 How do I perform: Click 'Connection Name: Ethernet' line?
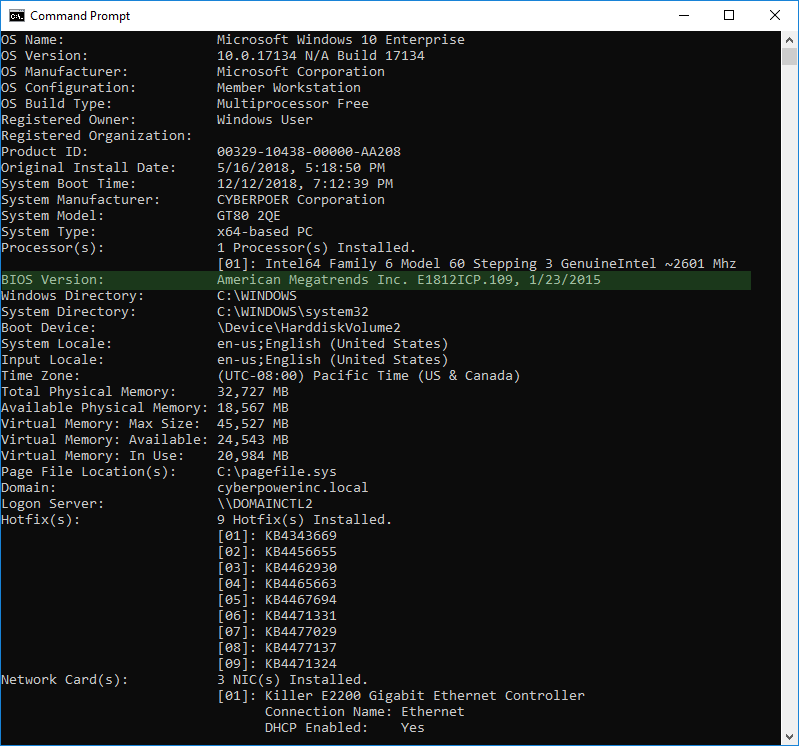click(365, 712)
